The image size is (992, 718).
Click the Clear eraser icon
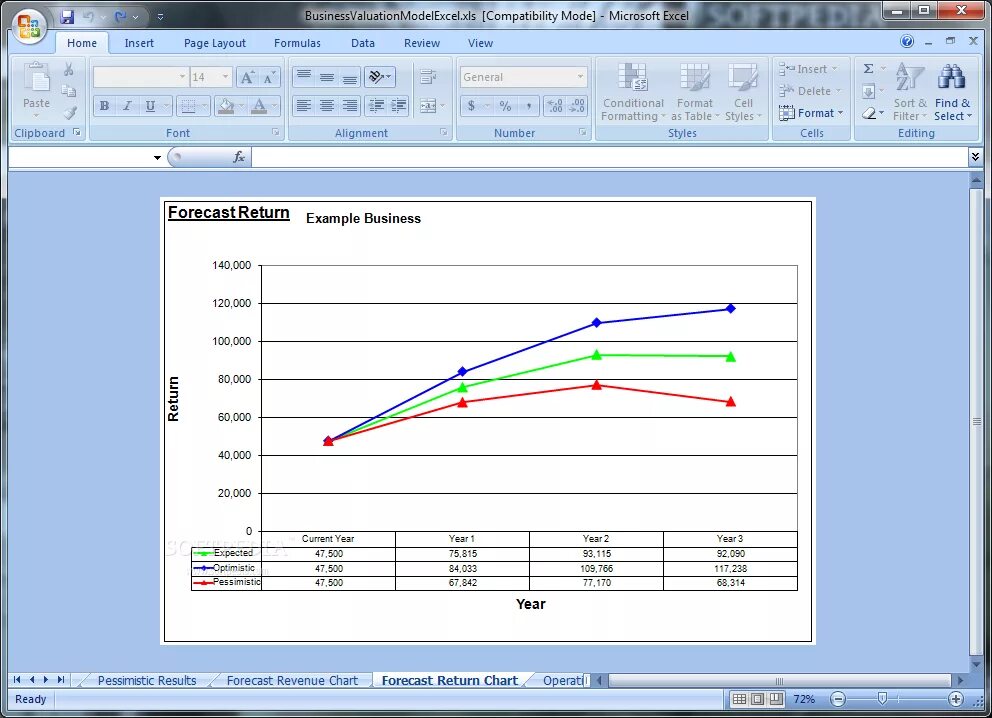(869, 113)
